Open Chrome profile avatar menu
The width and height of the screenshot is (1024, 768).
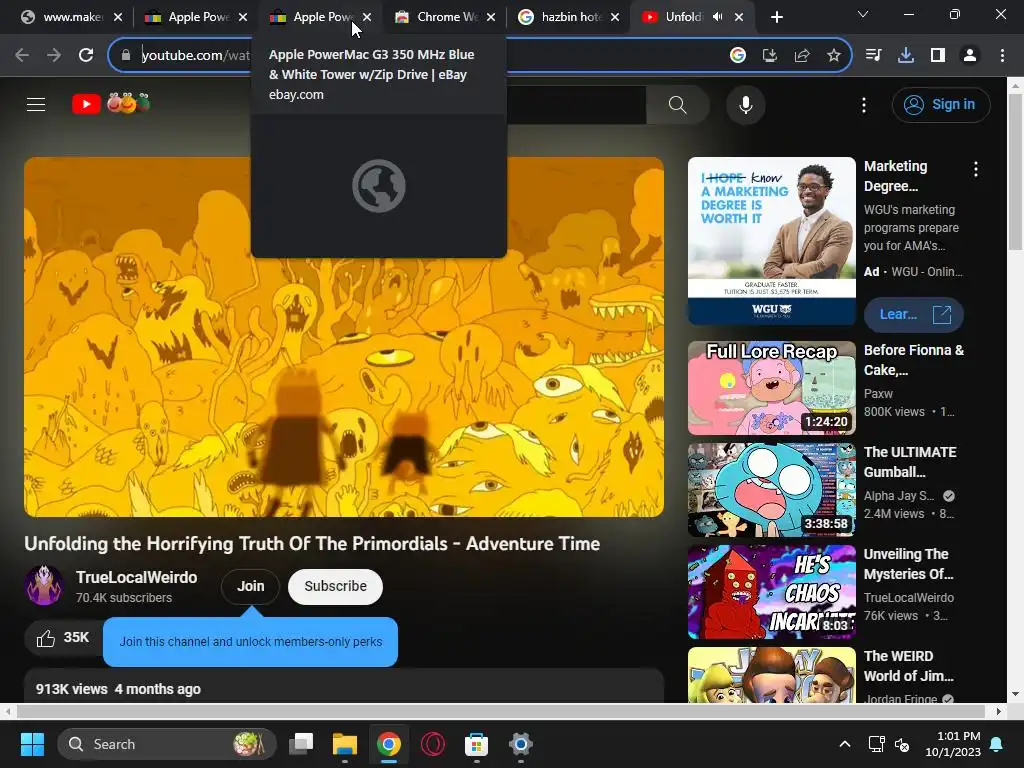[x=970, y=56]
